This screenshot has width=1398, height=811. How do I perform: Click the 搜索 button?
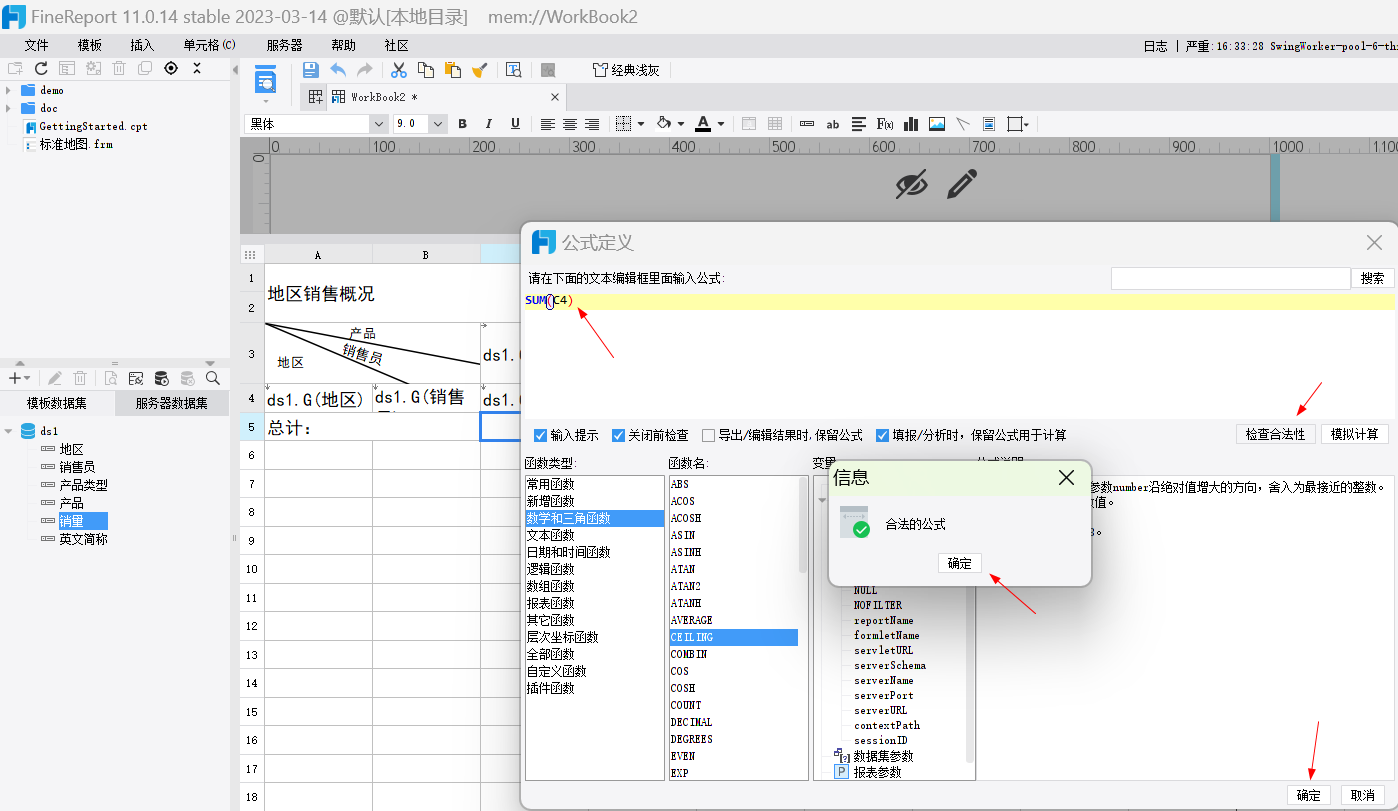pyautogui.click(x=1373, y=278)
